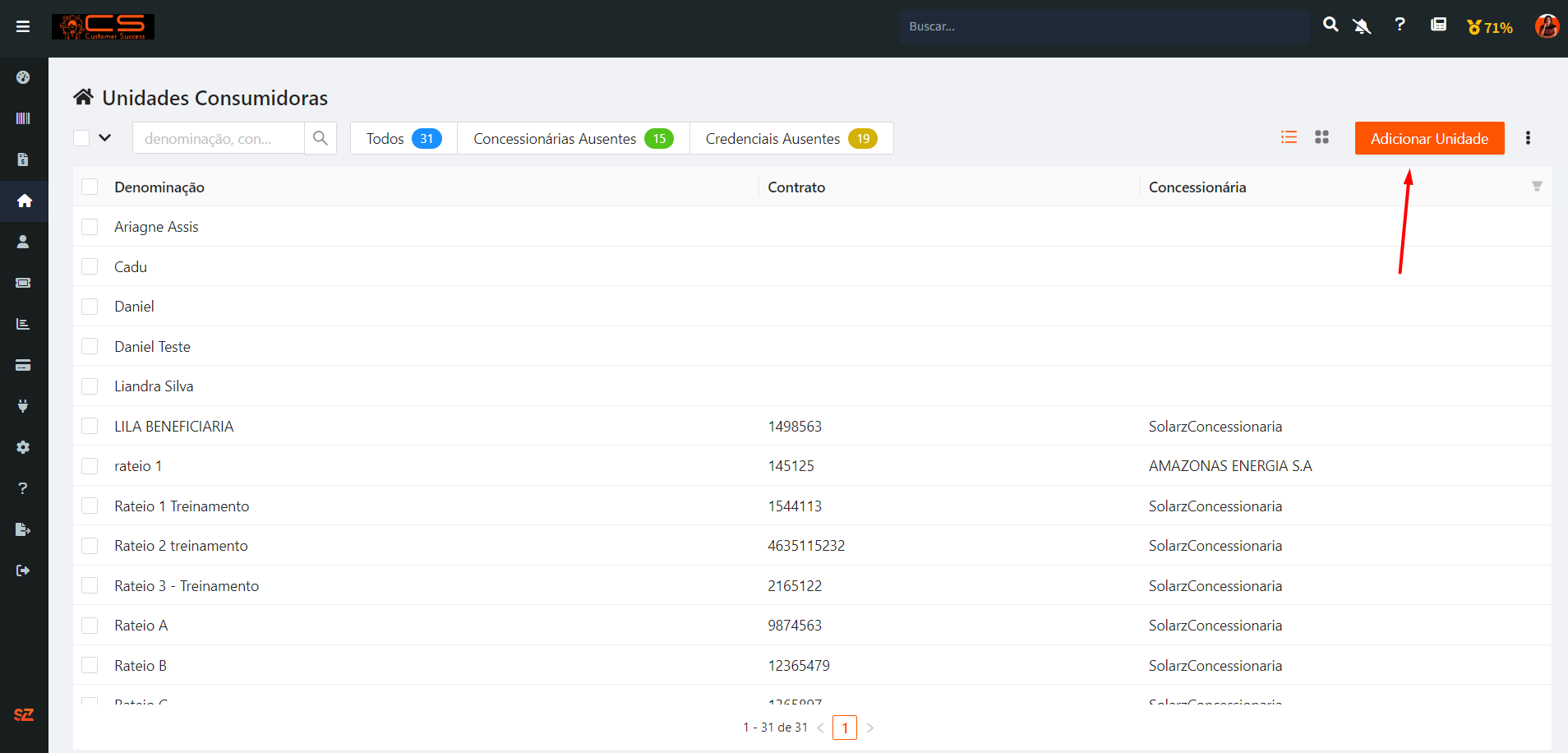Expand the bulk selection dropdown arrow

[105, 138]
